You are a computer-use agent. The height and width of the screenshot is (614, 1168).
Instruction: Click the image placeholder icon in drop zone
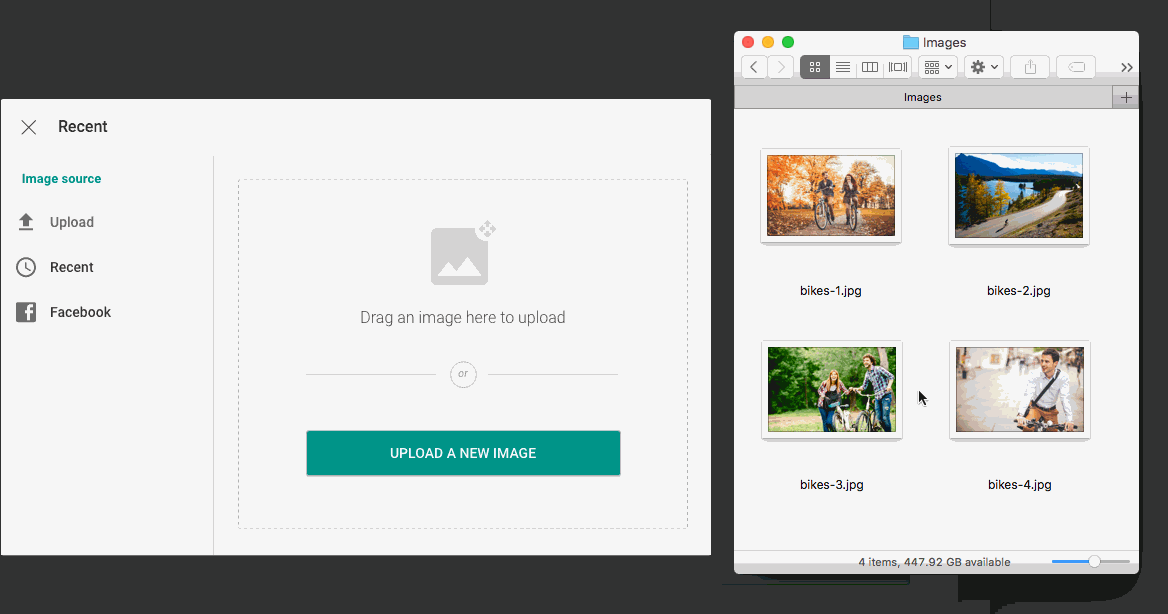tap(461, 255)
